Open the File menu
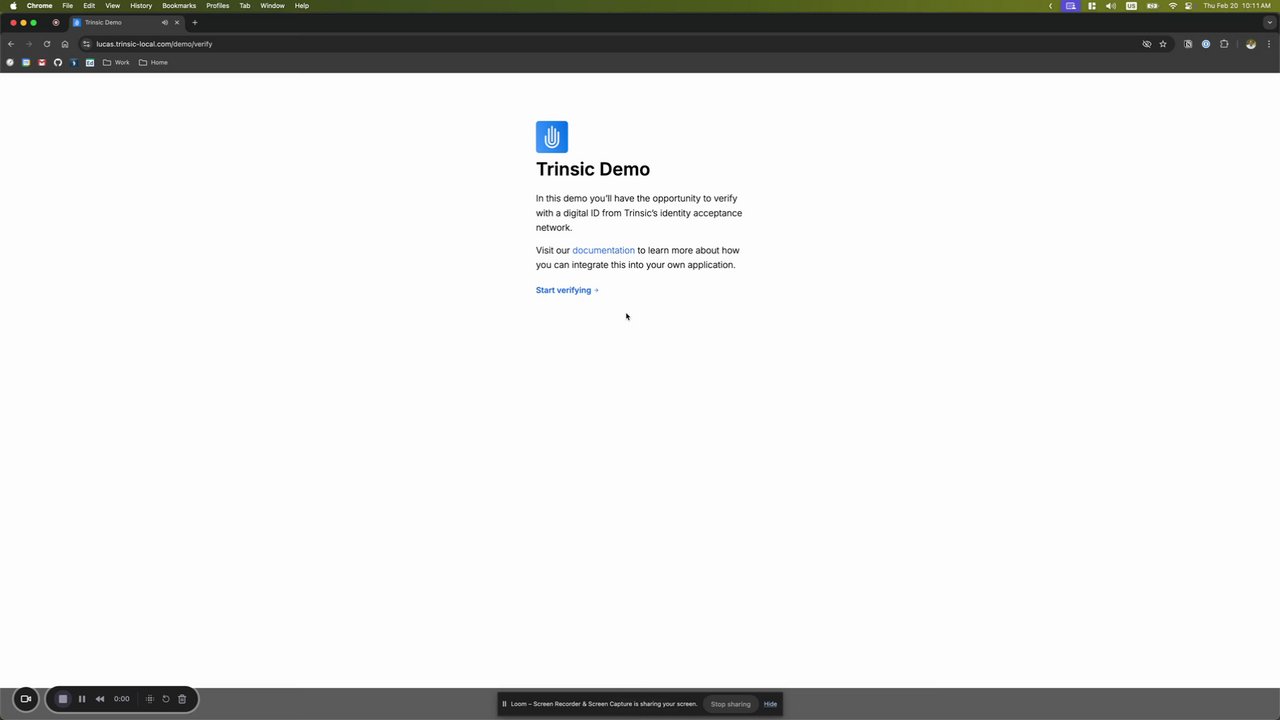1280x720 pixels. (x=68, y=6)
